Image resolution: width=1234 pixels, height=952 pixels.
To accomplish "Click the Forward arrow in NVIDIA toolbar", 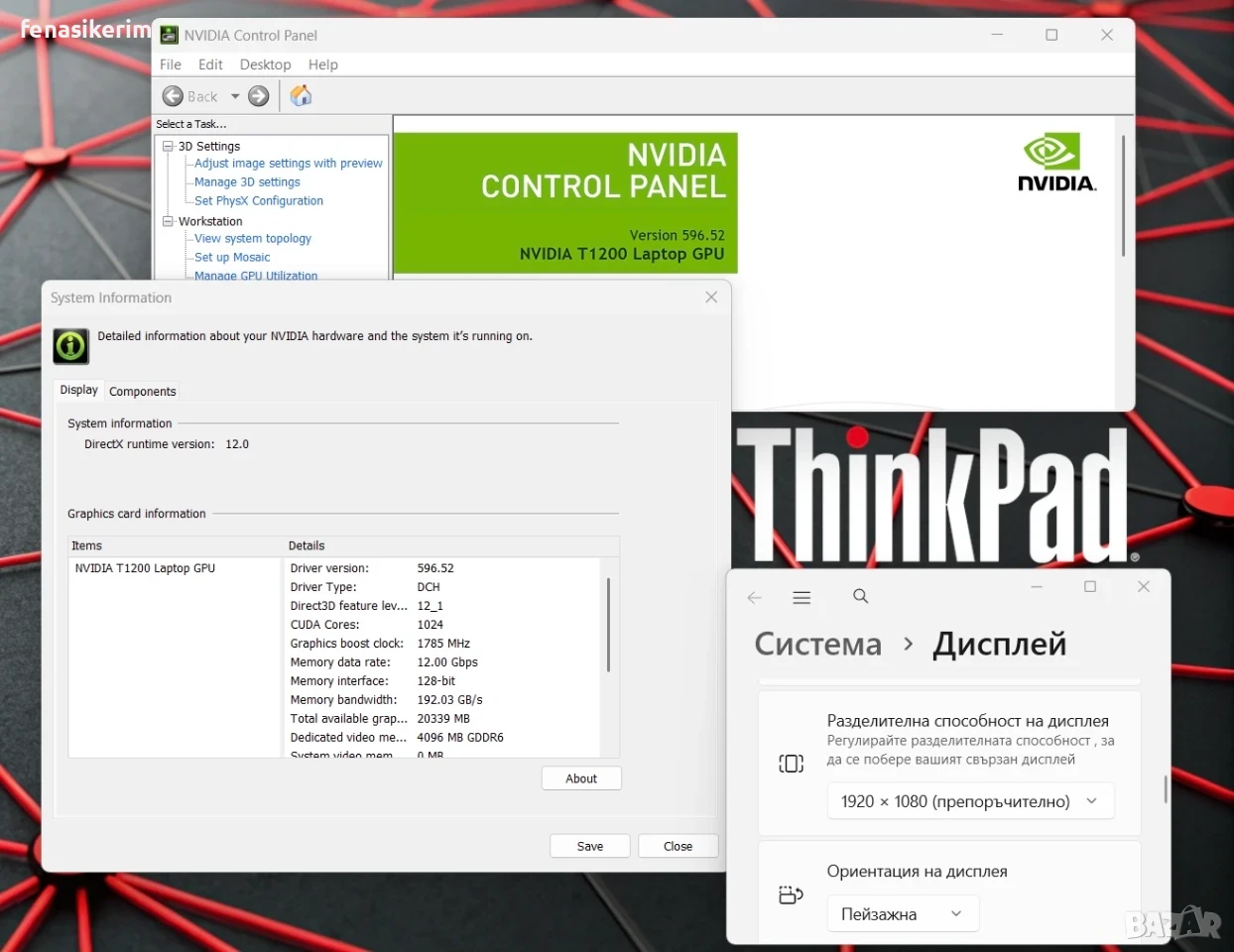I will (259, 96).
